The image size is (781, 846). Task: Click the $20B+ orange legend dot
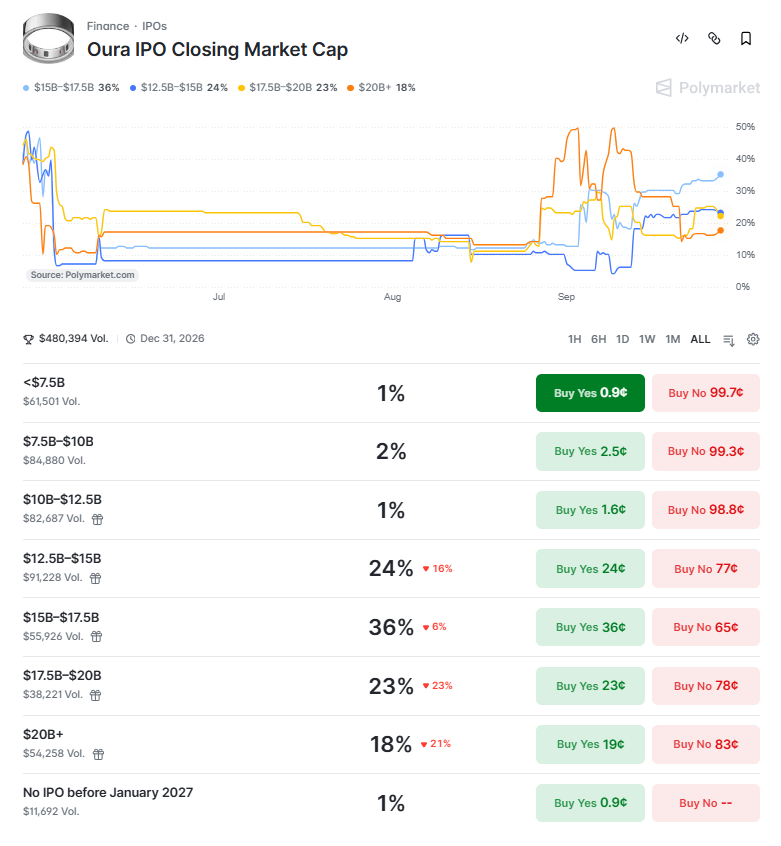point(351,88)
